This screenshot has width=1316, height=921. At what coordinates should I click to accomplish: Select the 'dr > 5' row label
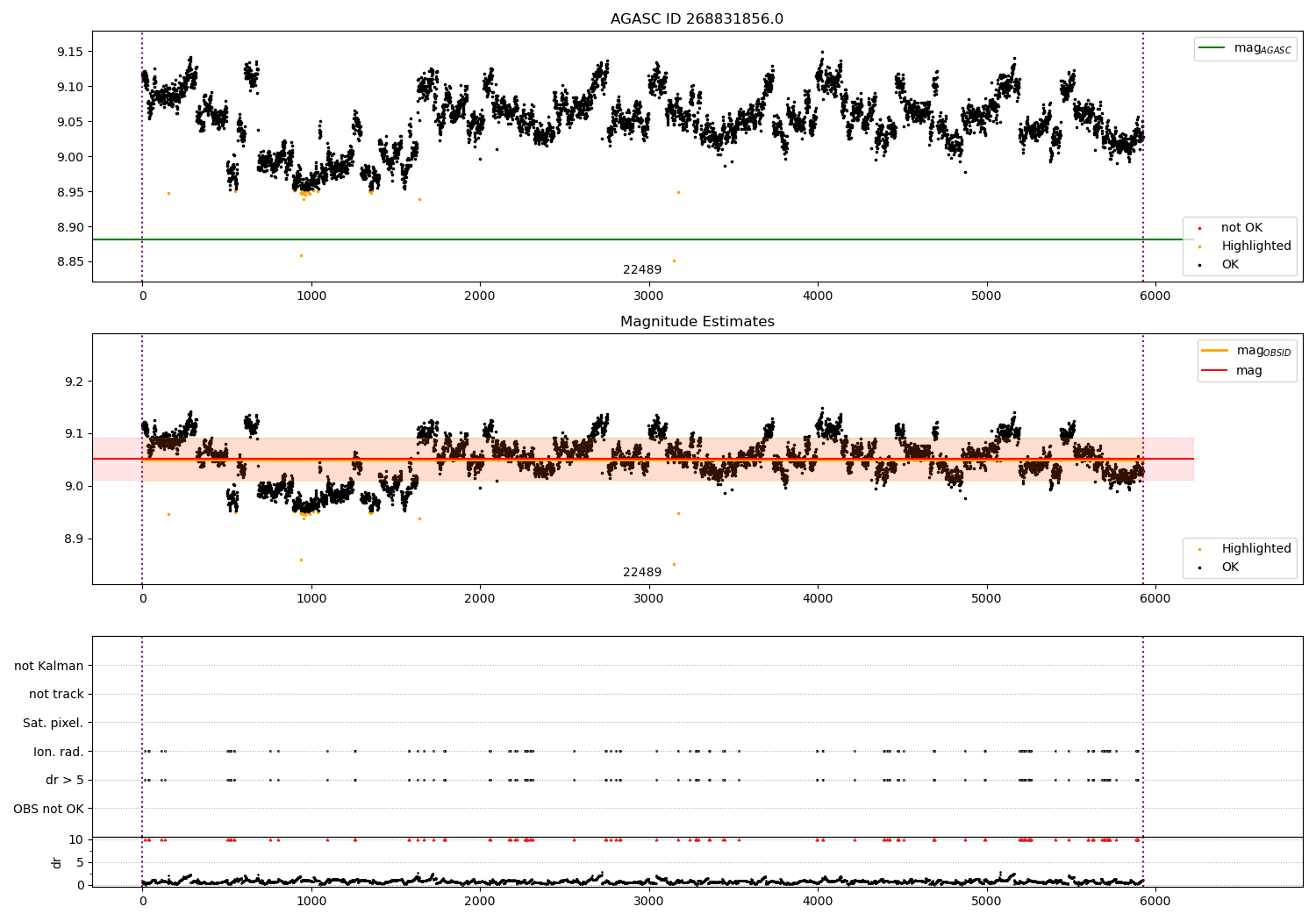65,781
